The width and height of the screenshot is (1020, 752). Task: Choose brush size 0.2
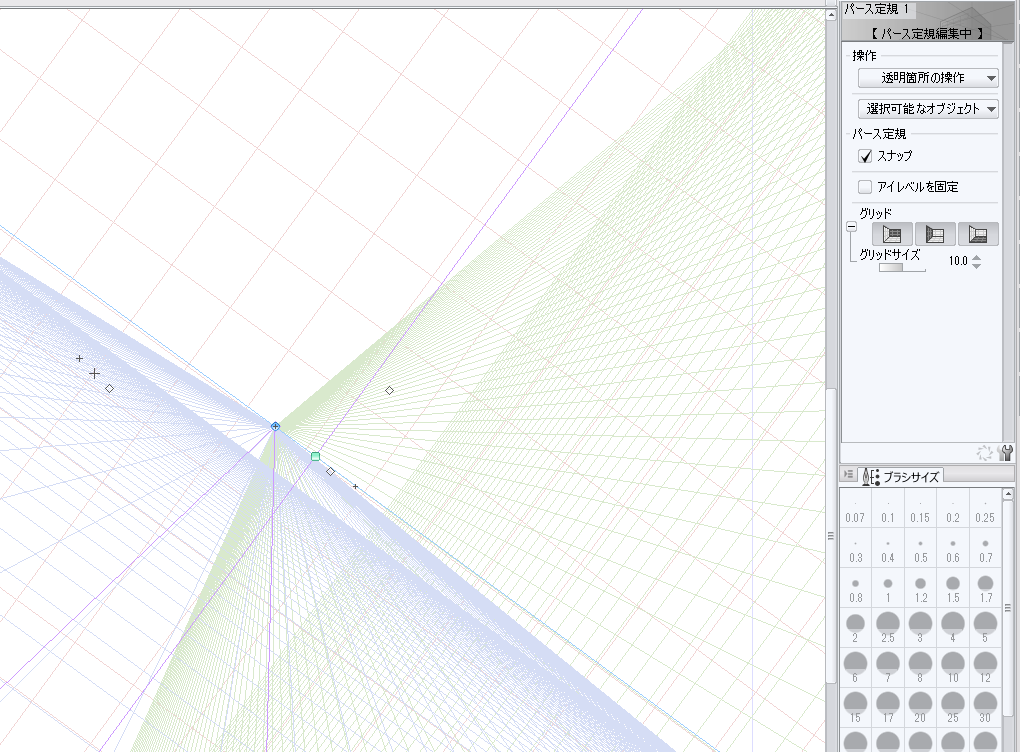tap(953, 509)
